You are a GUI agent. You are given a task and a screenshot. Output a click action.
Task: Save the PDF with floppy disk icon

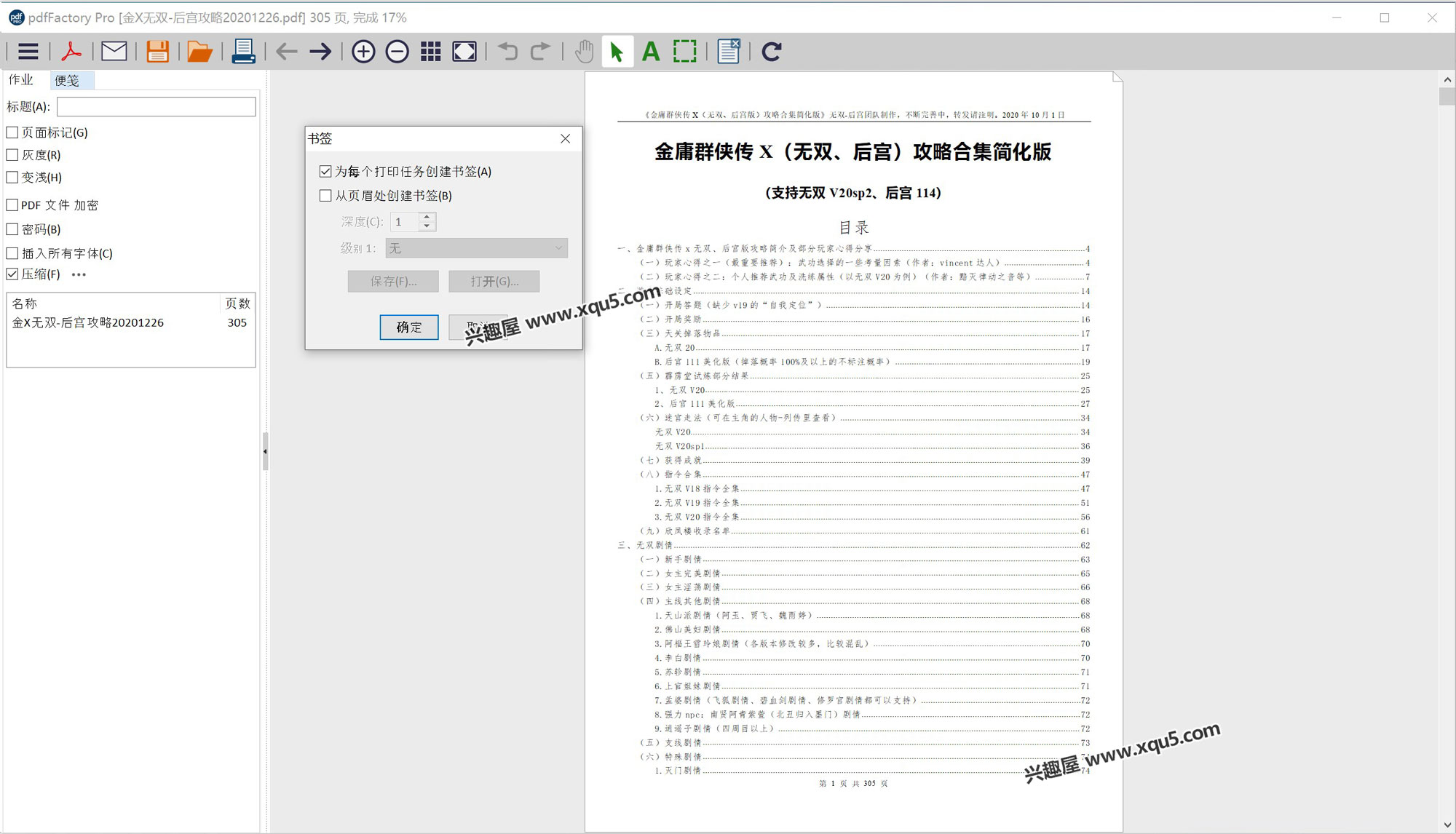tap(157, 51)
